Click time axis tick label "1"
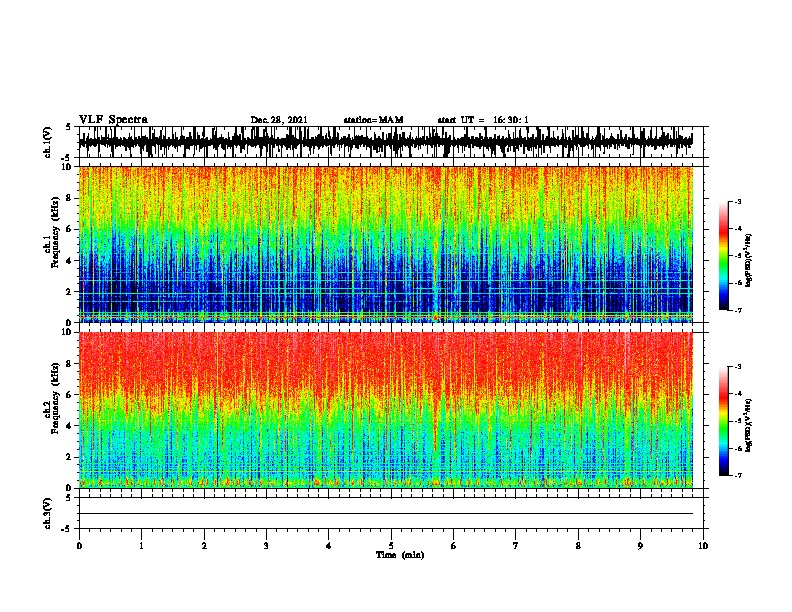This screenshot has height=612, width=792. 141,546
